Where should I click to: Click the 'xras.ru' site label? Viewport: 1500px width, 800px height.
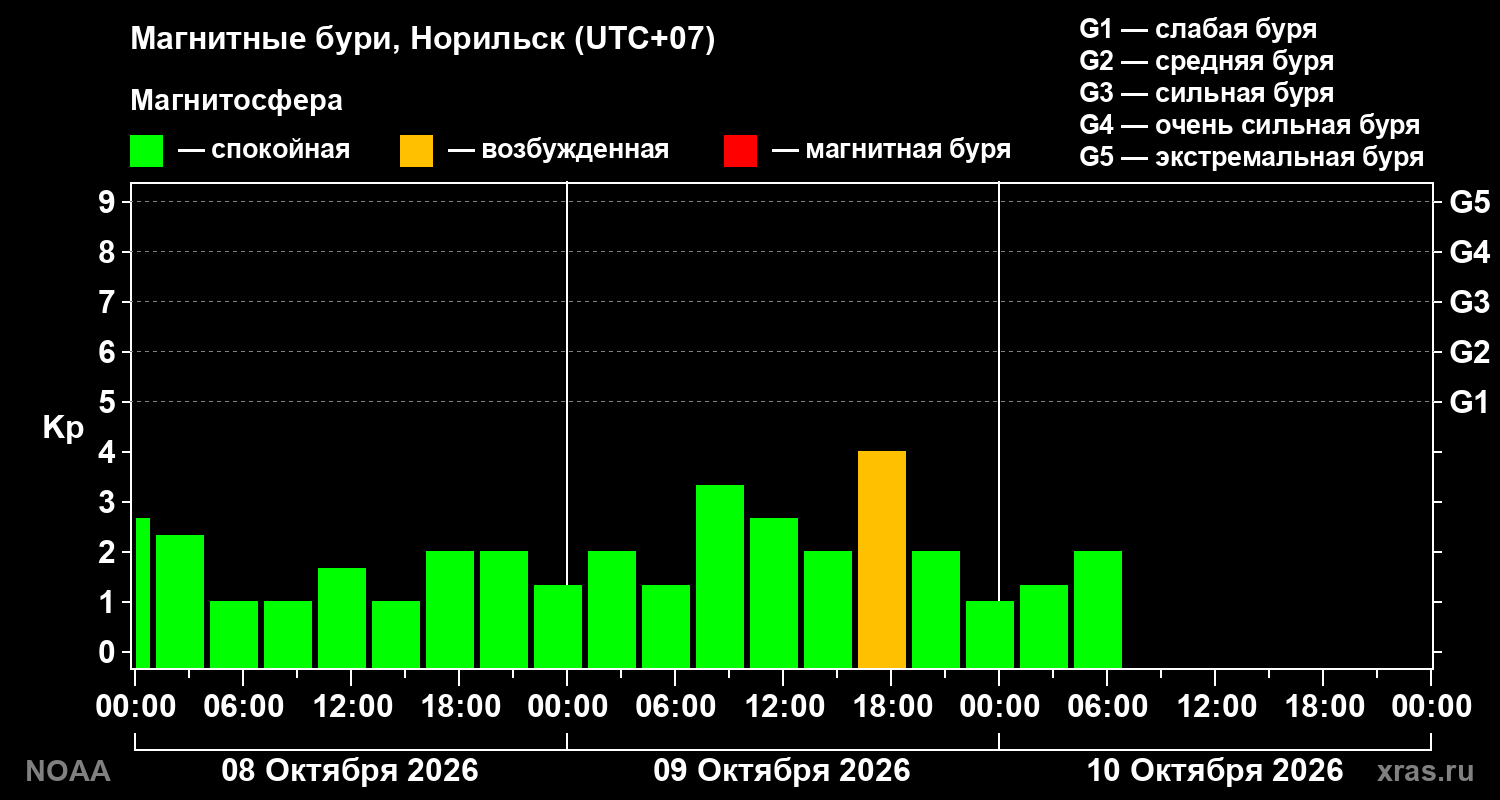[x=1426, y=771]
